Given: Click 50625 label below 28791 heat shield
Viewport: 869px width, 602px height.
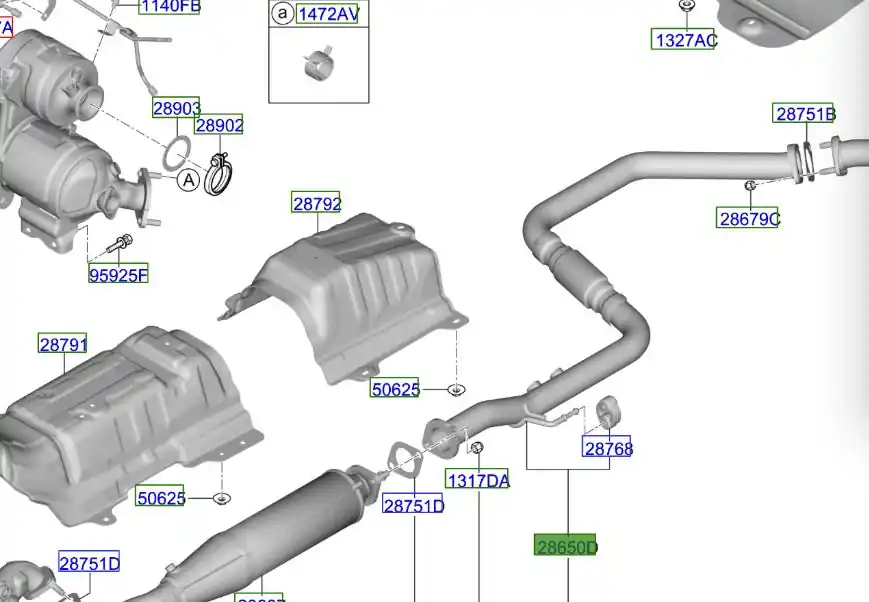Looking at the screenshot, I should [161, 496].
